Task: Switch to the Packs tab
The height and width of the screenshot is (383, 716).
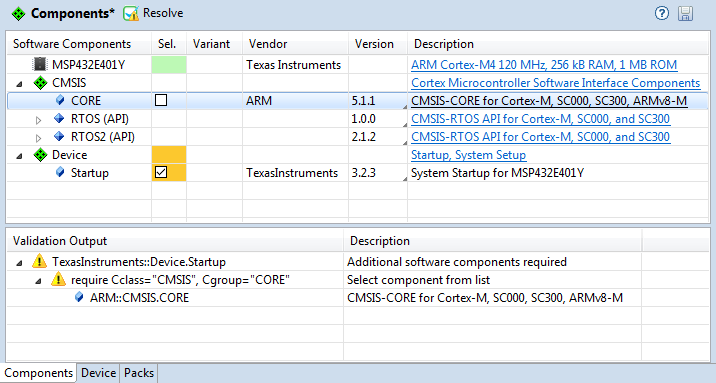Action: [139, 373]
